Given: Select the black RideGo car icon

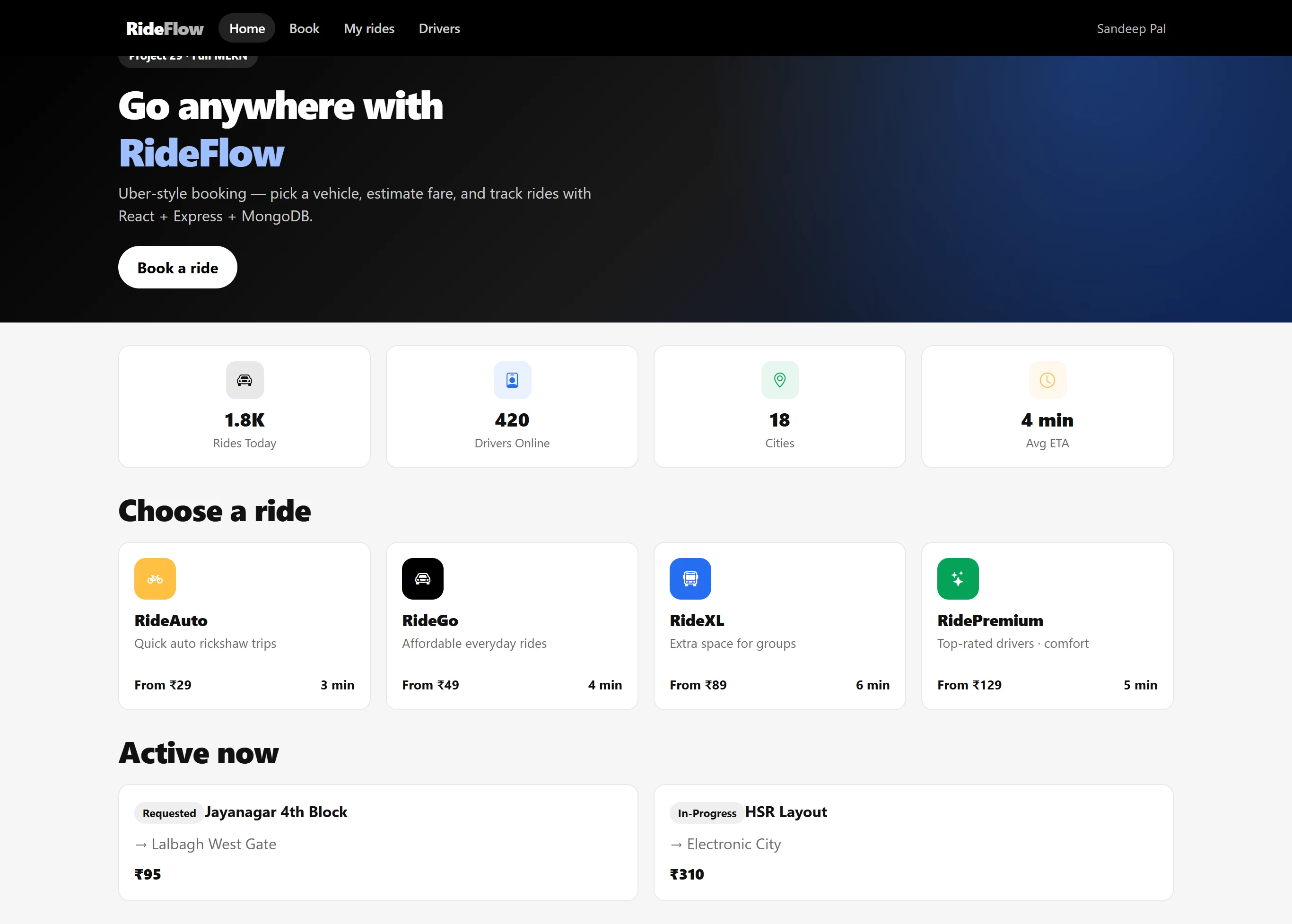Looking at the screenshot, I should pyautogui.click(x=423, y=579).
